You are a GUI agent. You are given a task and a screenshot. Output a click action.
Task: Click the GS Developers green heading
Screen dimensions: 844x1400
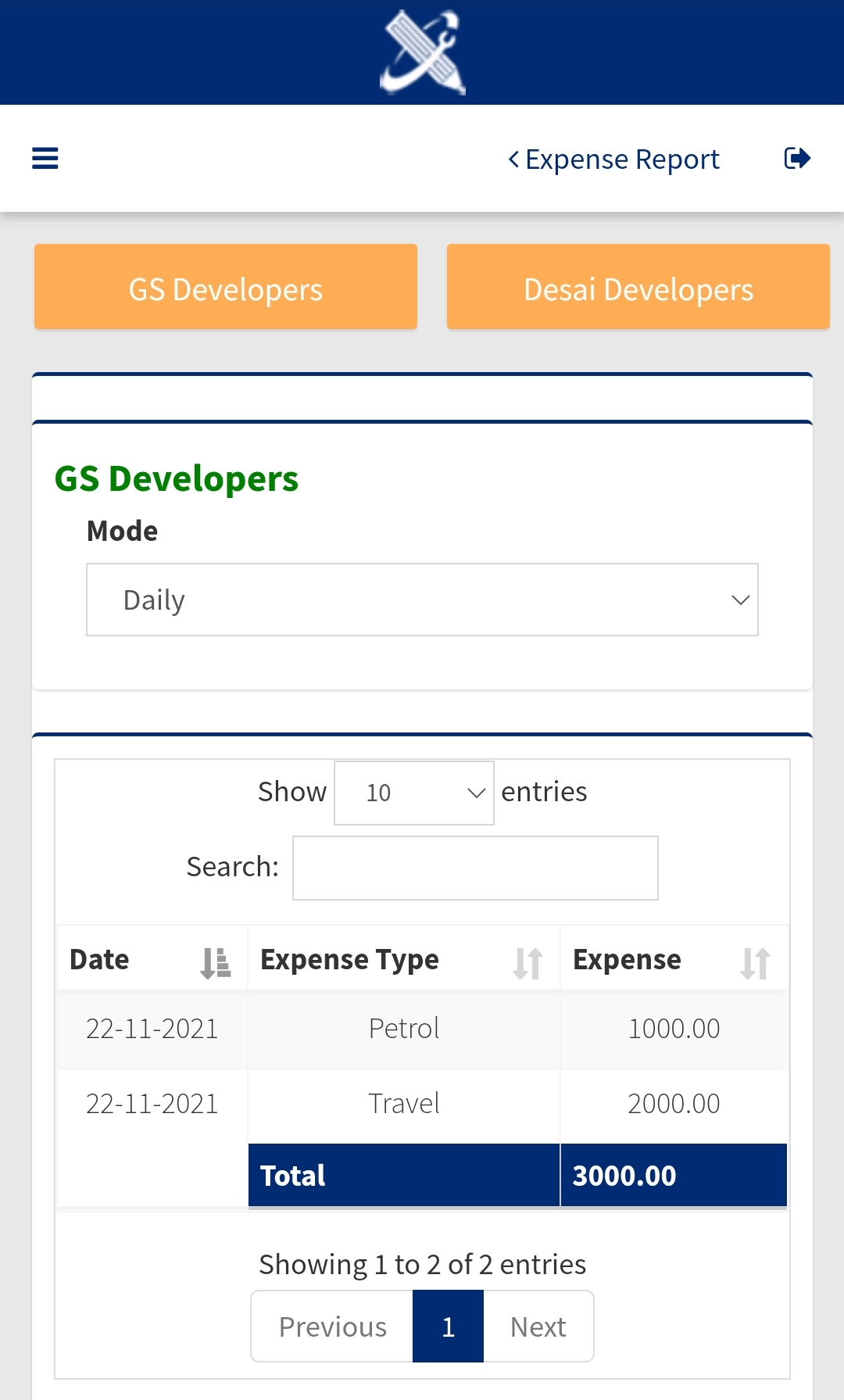(177, 478)
